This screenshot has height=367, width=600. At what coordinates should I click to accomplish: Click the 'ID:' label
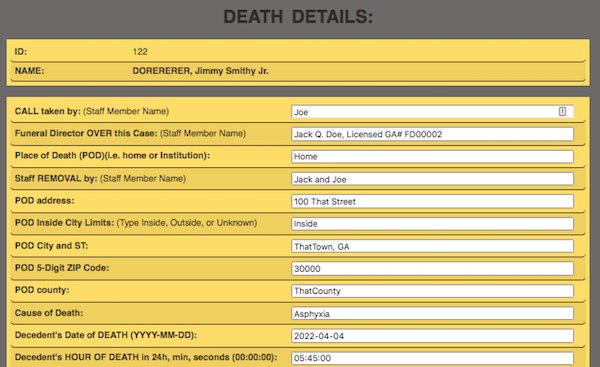[x=21, y=52]
